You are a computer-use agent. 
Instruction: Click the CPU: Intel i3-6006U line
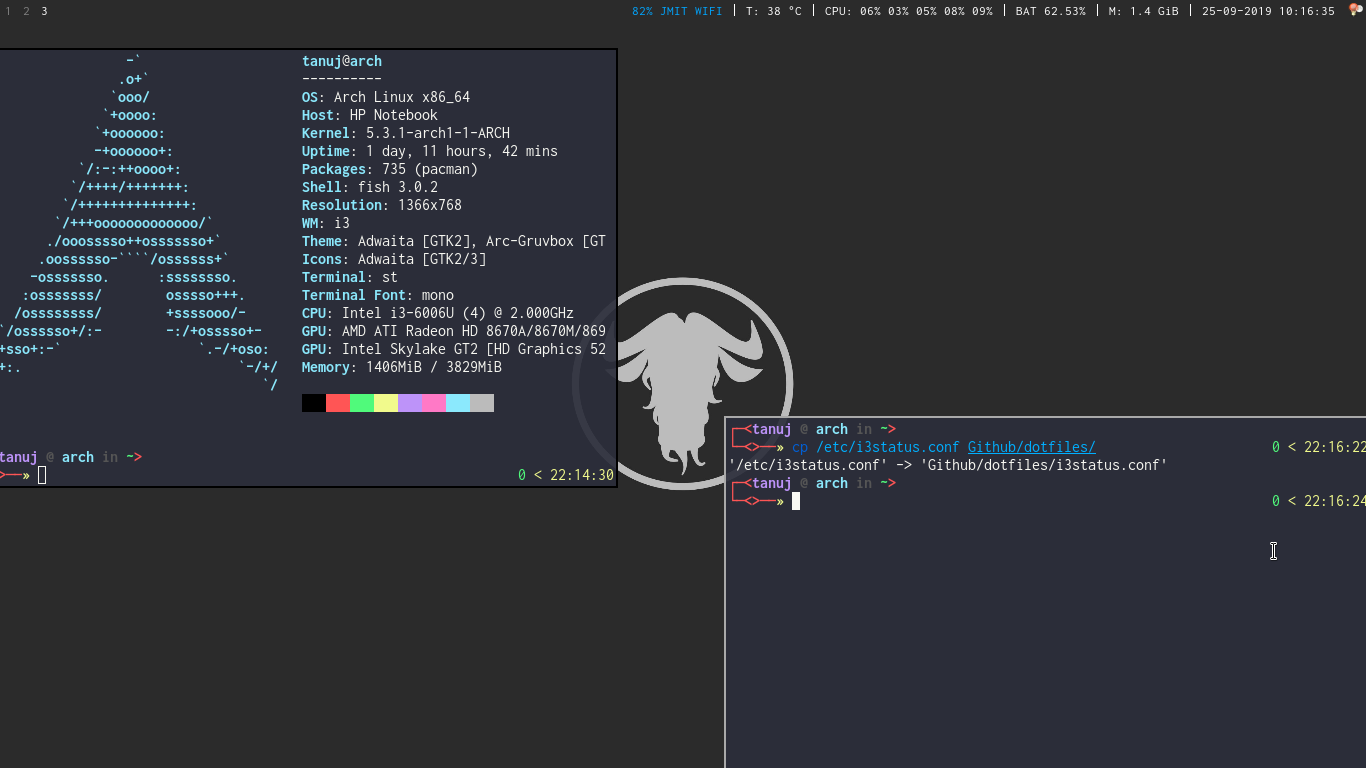438,313
